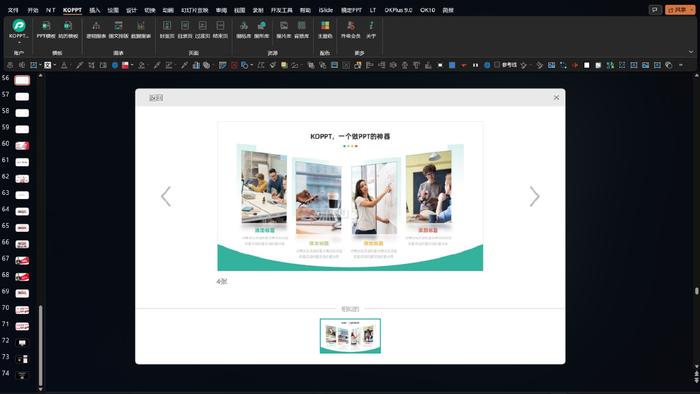This screenshot has height=394, width=700.
Task: Click the 目录页 contents page icon
Action: 185,29
